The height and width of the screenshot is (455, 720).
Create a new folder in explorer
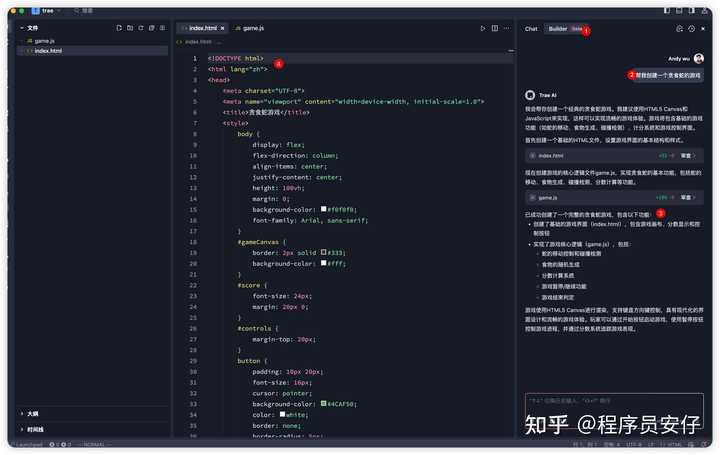pos(130,28)
